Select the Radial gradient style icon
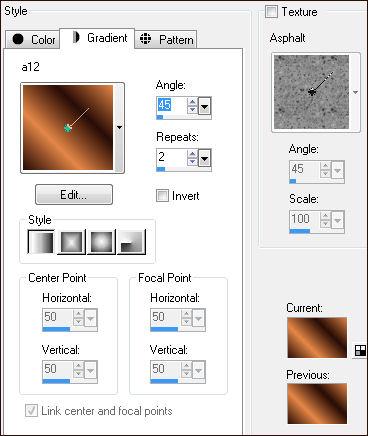The height and width of the screenshot is (436, 368). (131, 242)
